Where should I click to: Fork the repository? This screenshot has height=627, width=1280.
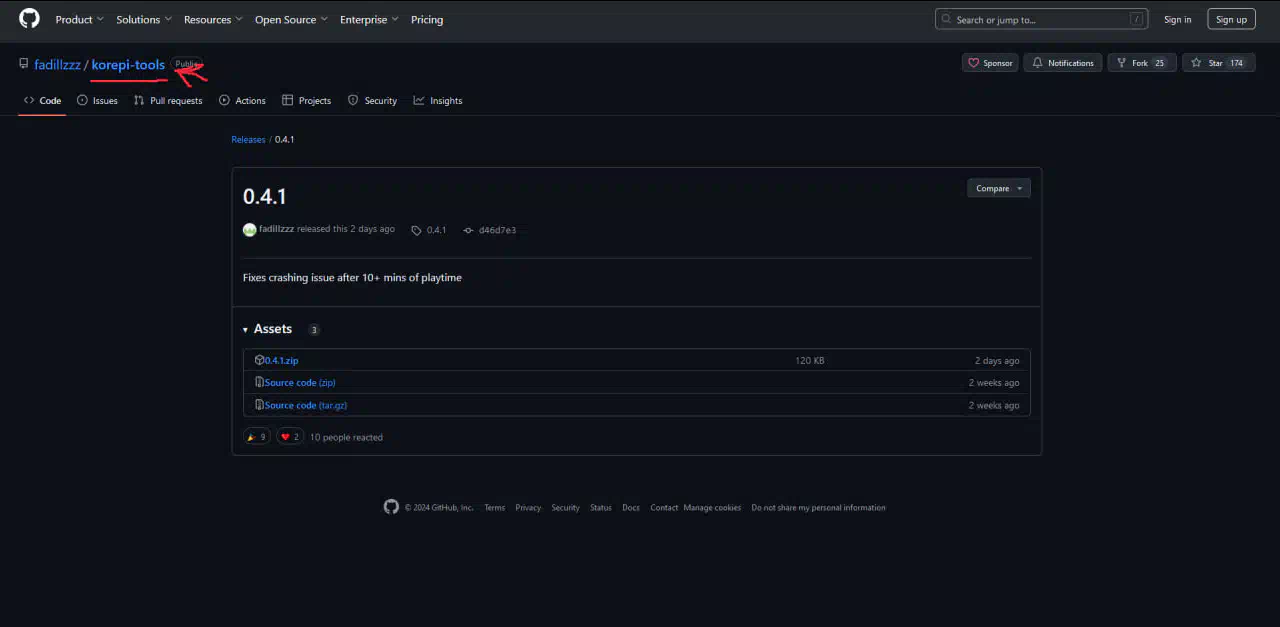(x=1141, y=63)
